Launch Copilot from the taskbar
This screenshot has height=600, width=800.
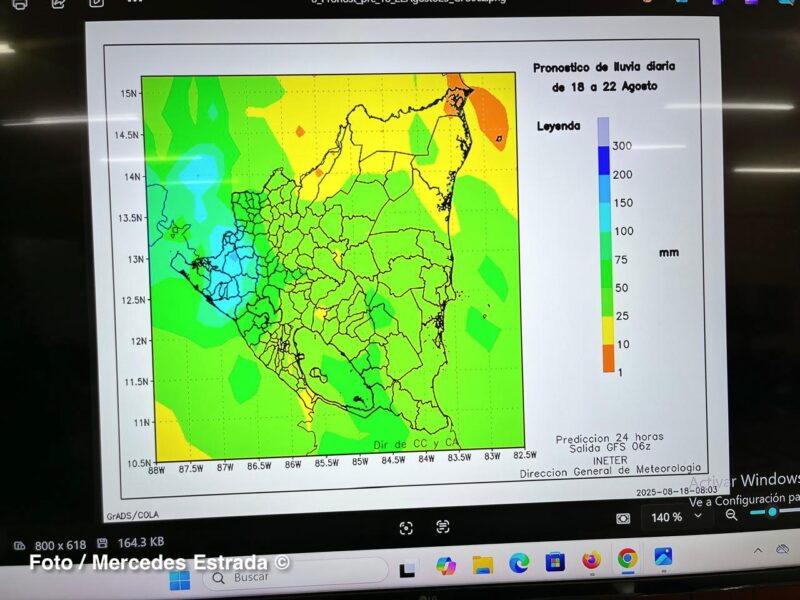(x=446, y=566)
